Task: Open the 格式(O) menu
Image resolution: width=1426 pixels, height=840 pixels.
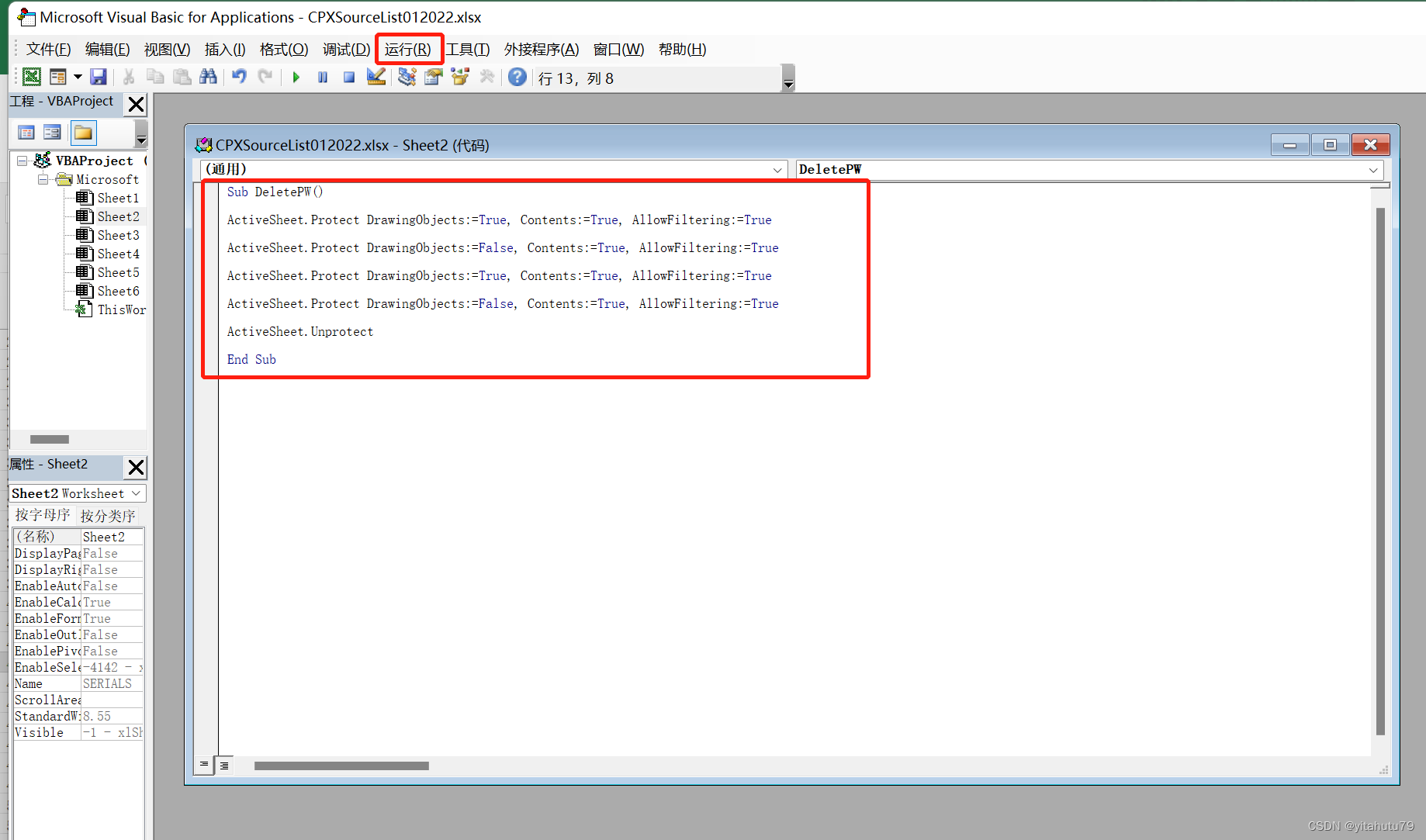Action: (284, 50)
